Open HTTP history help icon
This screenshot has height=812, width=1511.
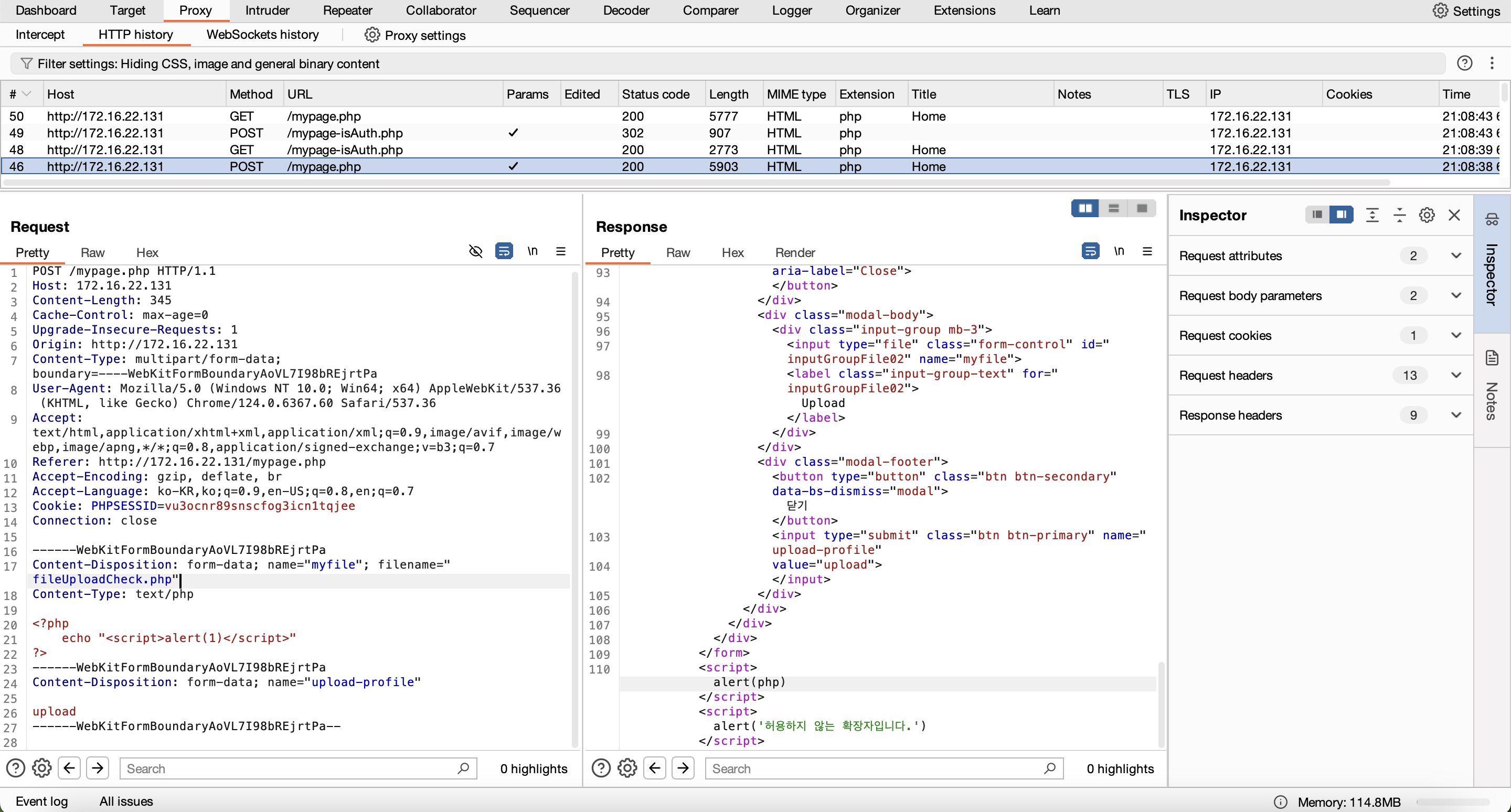(1464, 63)
